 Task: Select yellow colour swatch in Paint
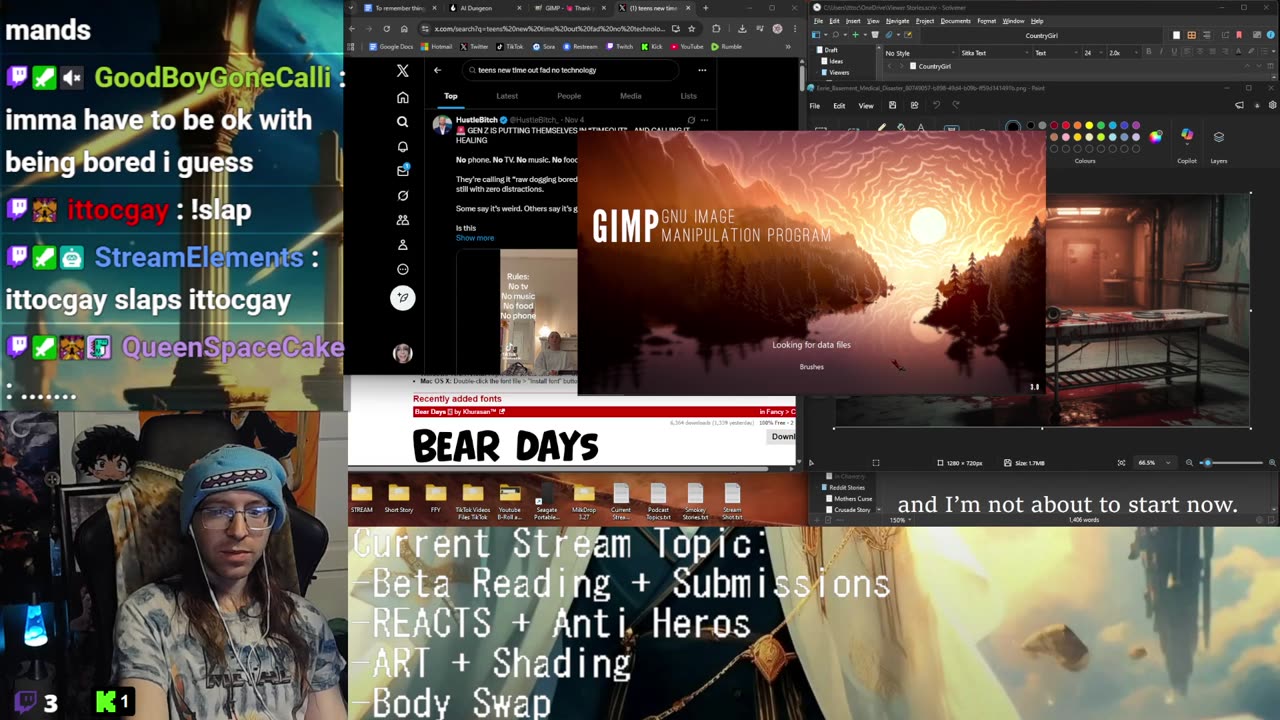tap(1089, 125)
